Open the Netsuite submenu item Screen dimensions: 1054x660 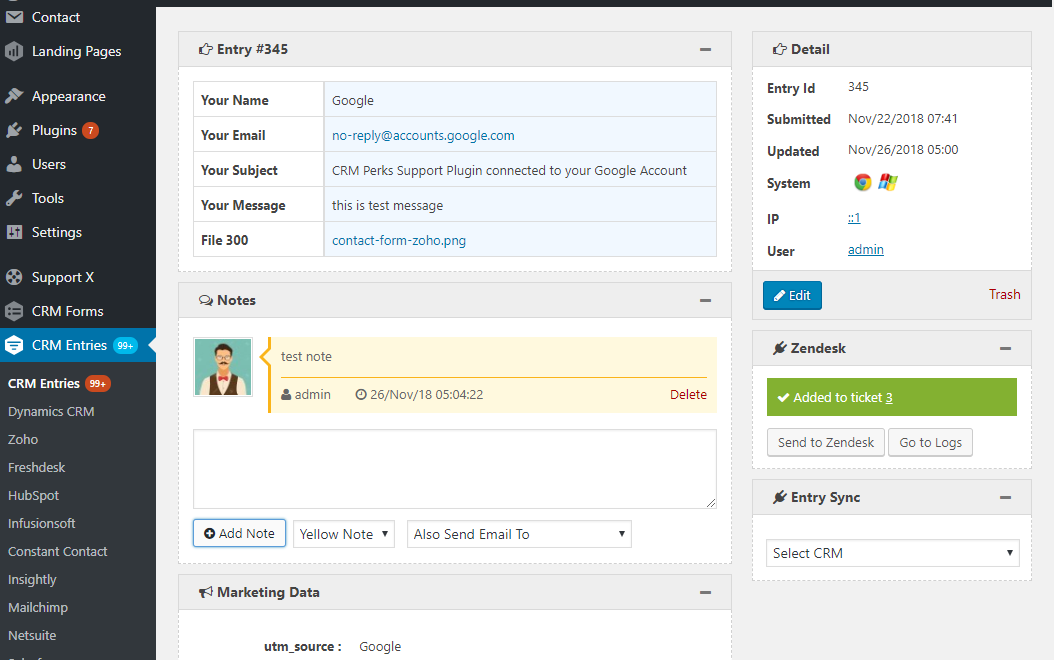point(32,635)
